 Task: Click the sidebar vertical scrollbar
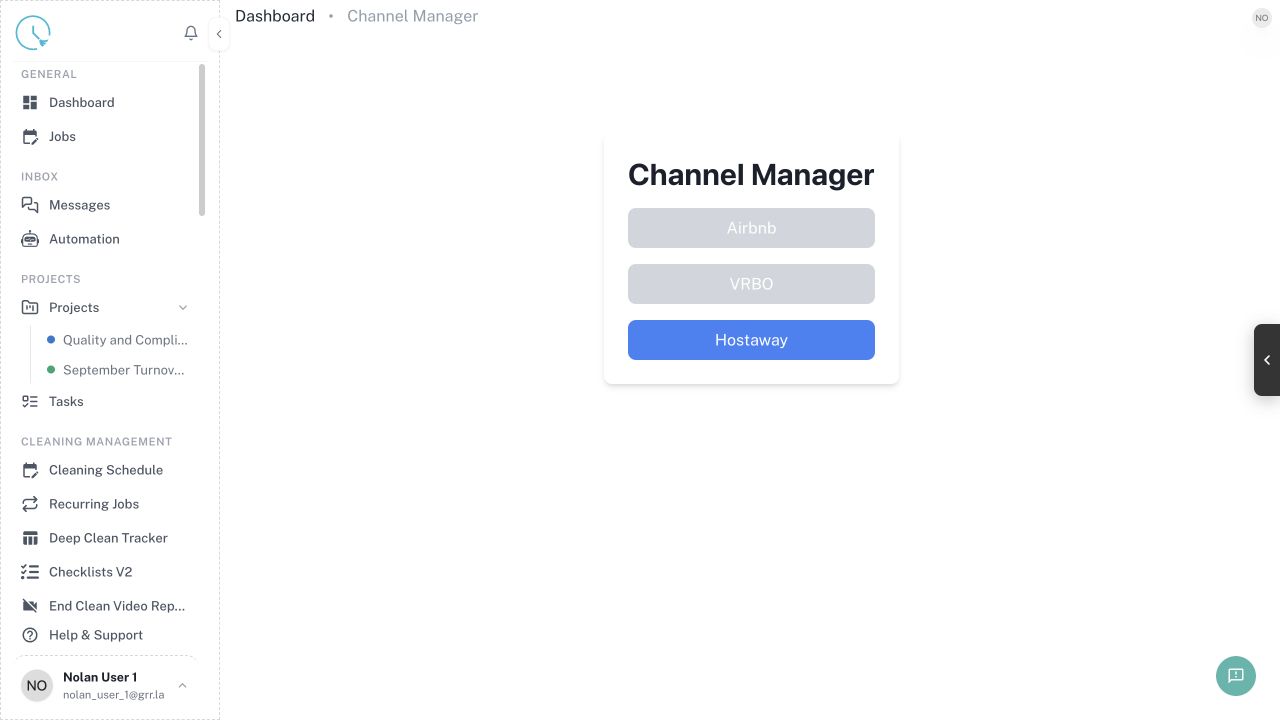pyautogui.click(x=202, y=140)
